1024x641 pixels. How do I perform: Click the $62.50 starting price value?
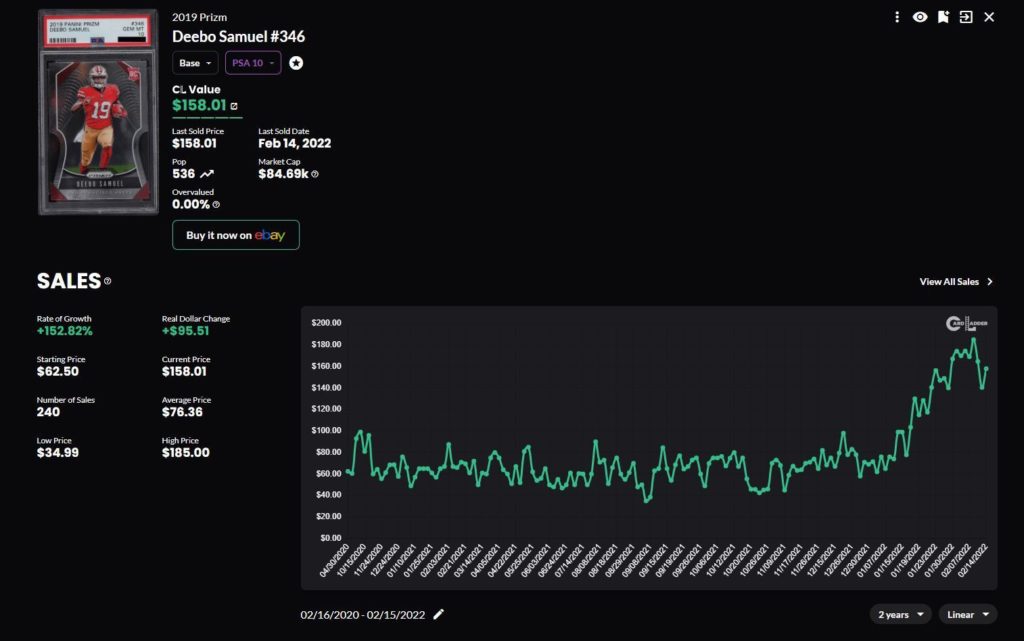[57, 371]
